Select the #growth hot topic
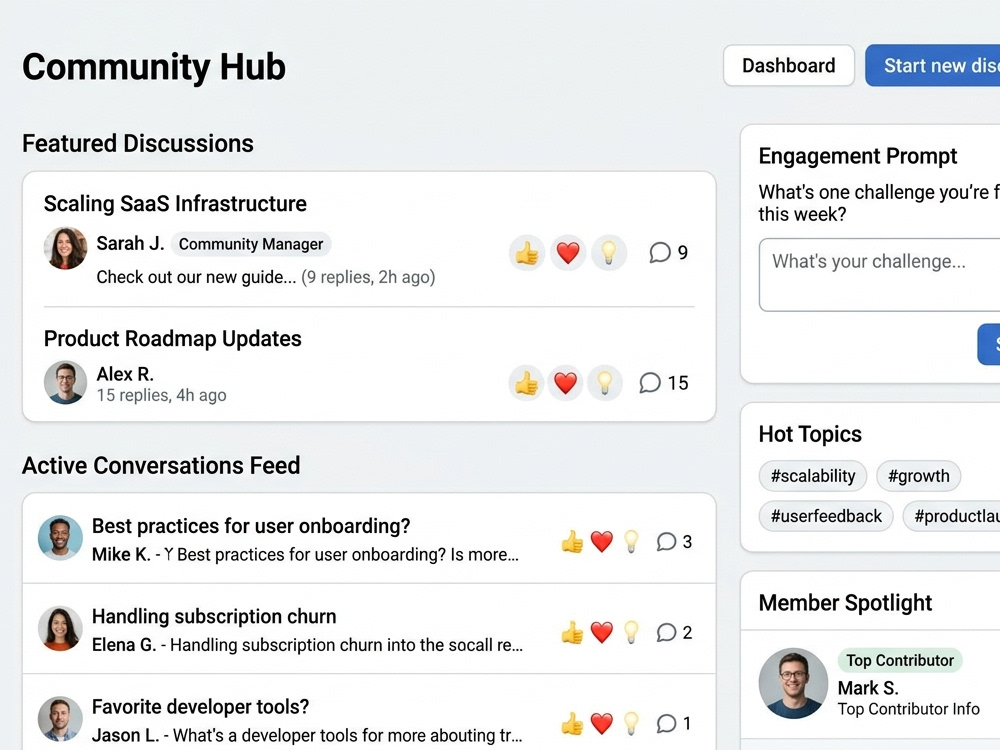This screenshot has width=1000, height=750. [x=918, y=476]
